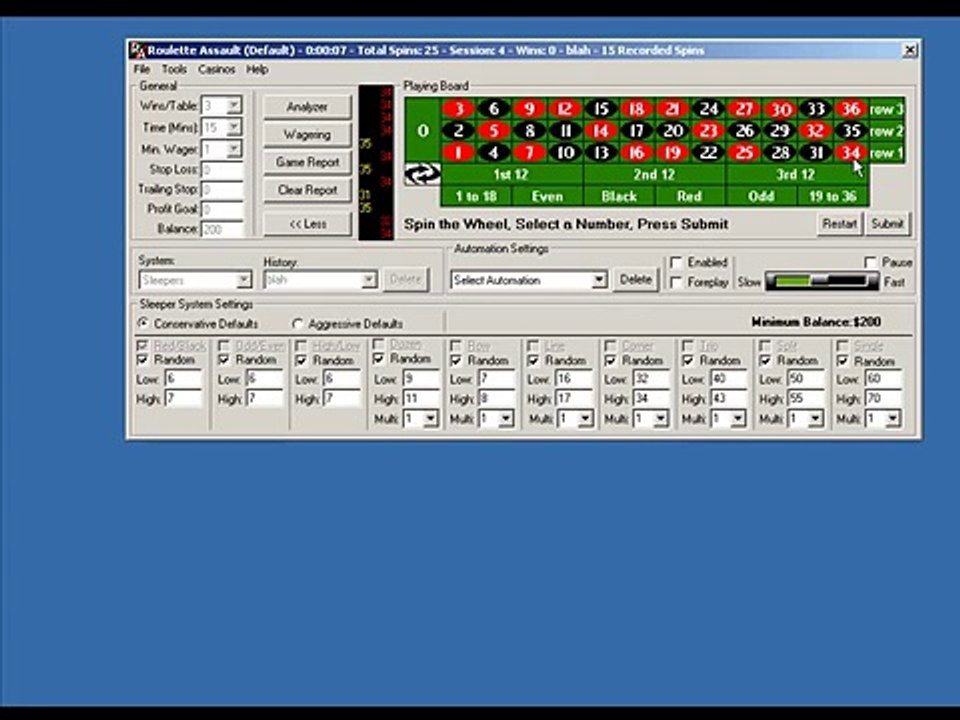
Task: Open the Game Report
Action: (x=307, y=162)
